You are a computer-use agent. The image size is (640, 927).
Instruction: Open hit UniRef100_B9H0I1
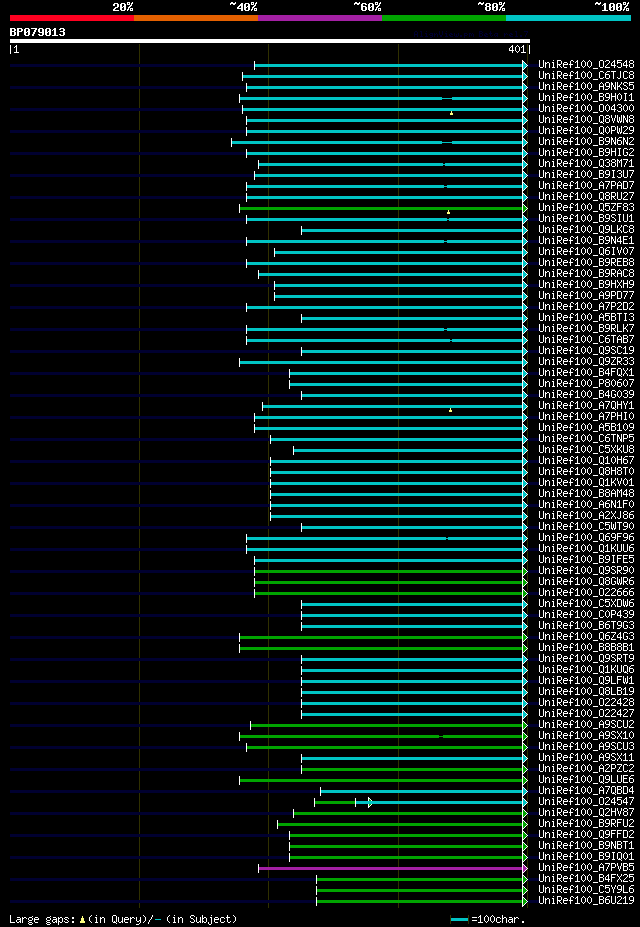point(586,98)
